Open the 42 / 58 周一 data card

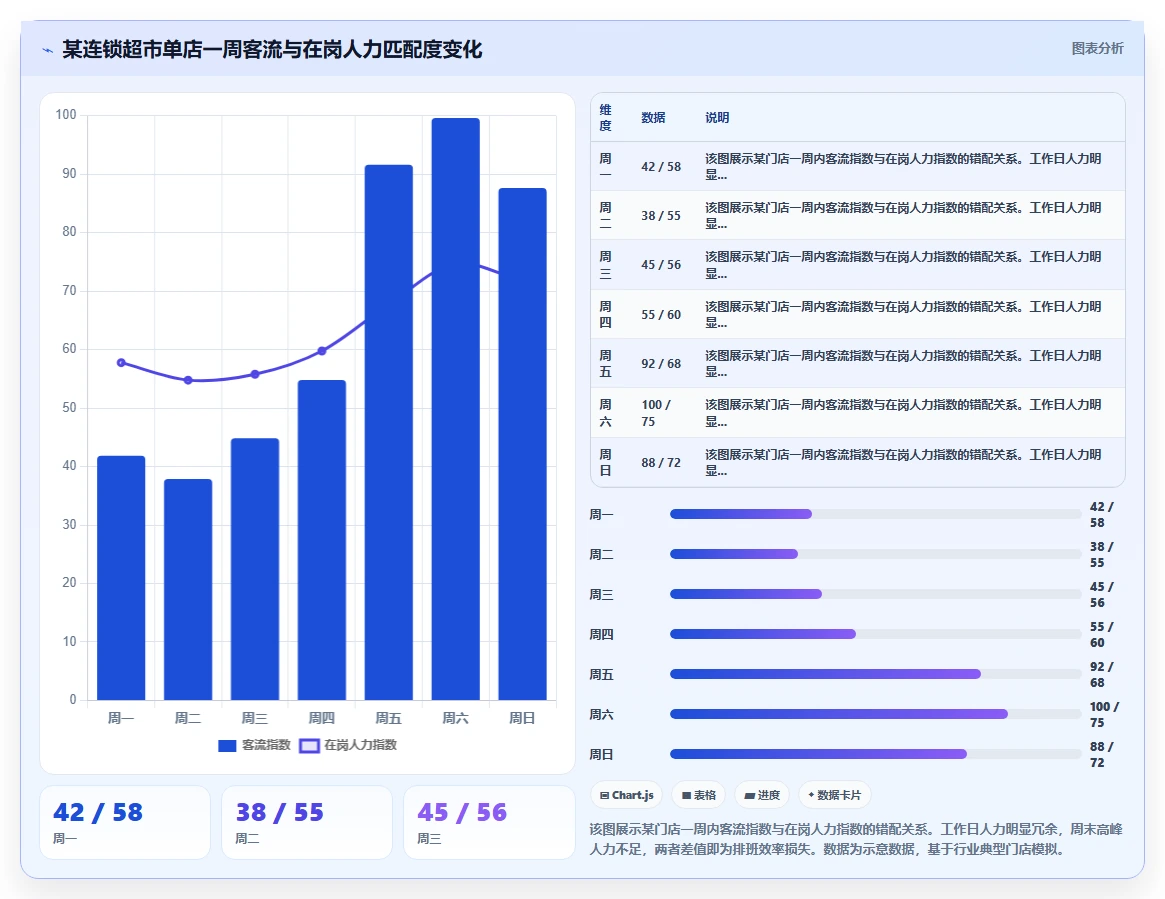pyautogui.click(x=125, y=822)
